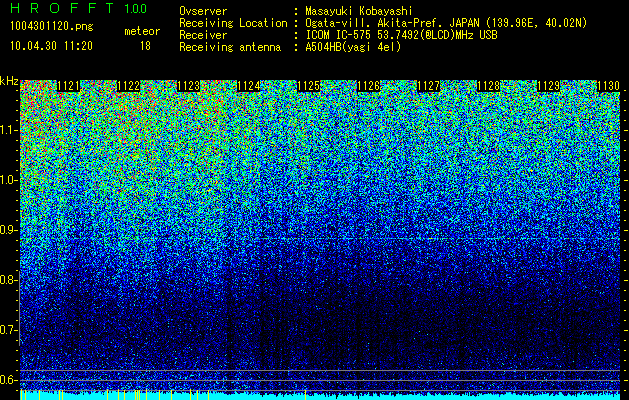The image size is (629, 400).
Task: Click the 1123 time marker
Action: click(189, 86)
